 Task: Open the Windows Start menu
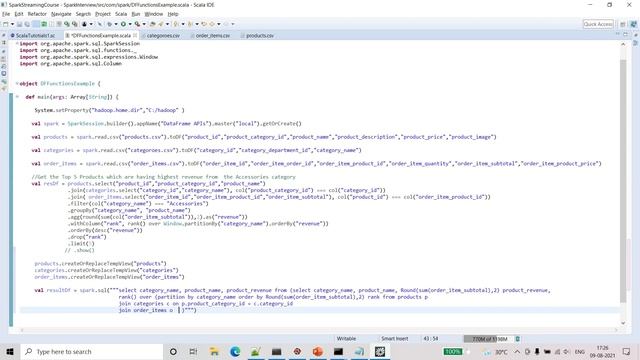point(10,351)
